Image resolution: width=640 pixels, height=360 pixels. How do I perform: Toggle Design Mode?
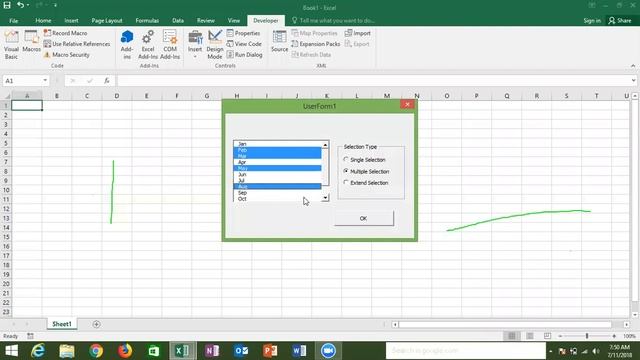coord(215,45)
